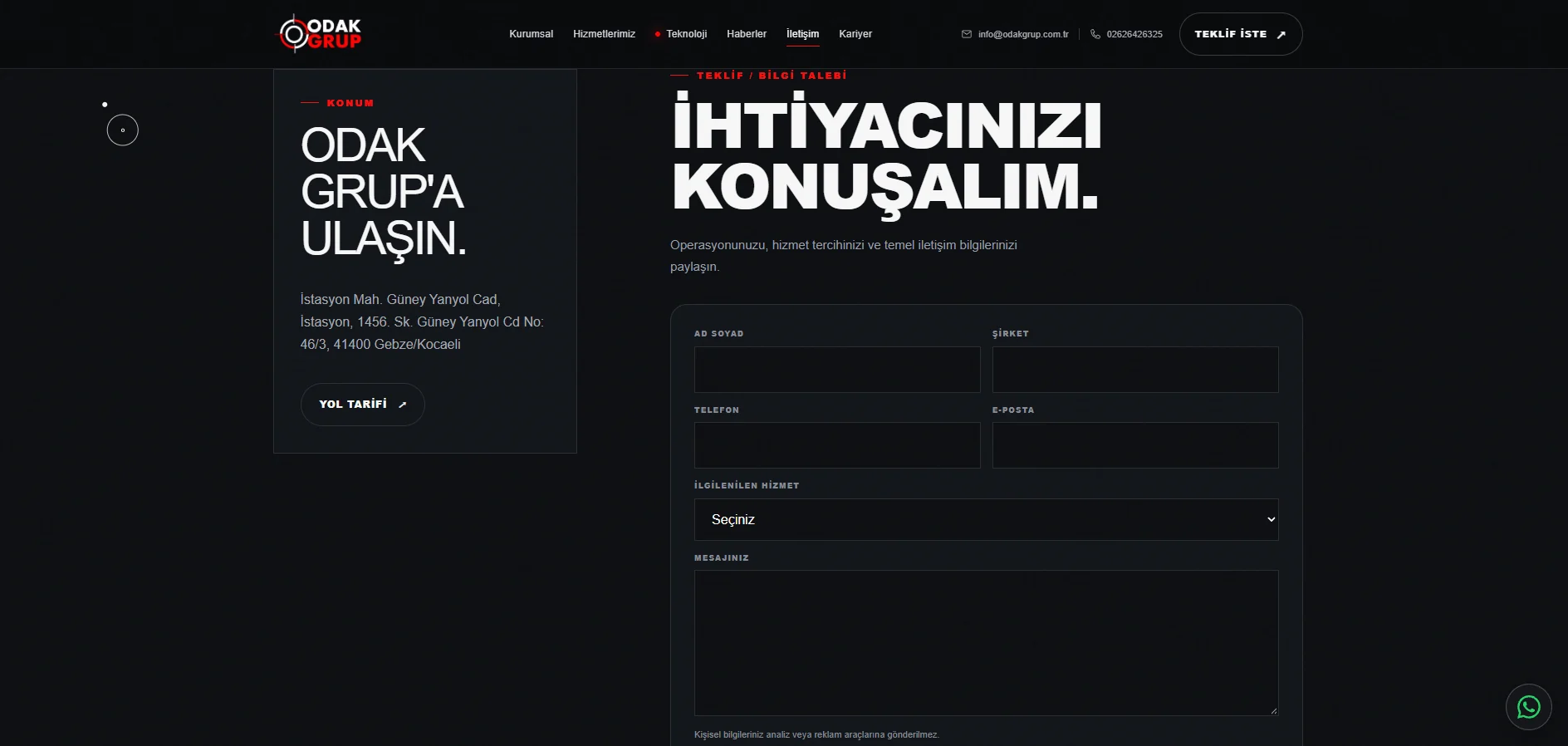Image resolution: width=1568 pixels, height=746 pixels.
Task: Click inside the Mesajınız text area
Action: [987, 643]
